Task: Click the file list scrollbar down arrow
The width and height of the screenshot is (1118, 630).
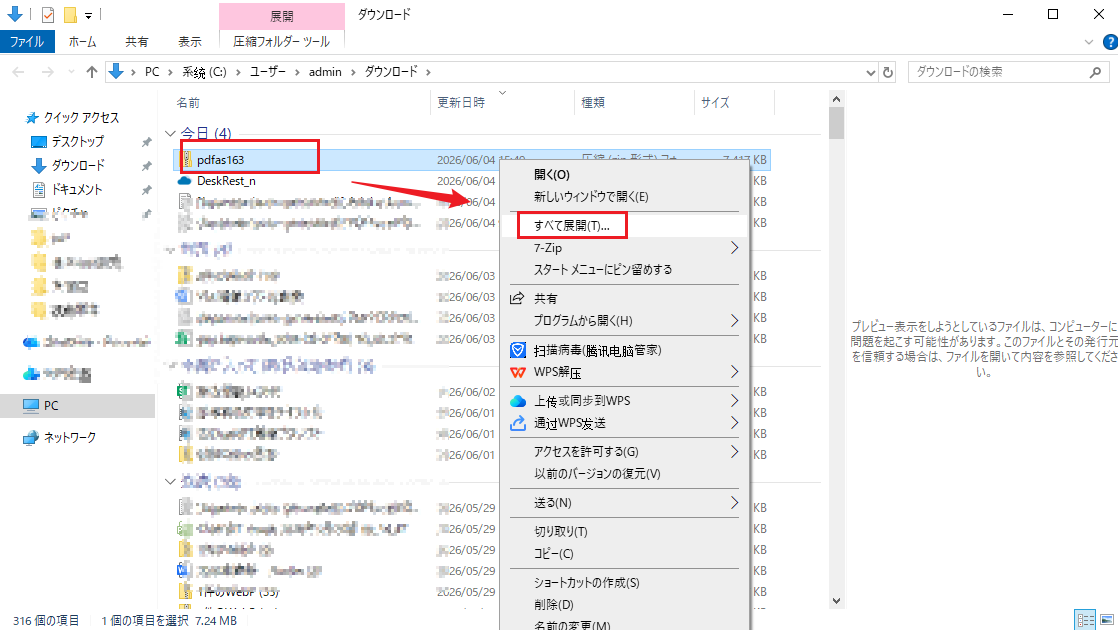Action: 836,601
